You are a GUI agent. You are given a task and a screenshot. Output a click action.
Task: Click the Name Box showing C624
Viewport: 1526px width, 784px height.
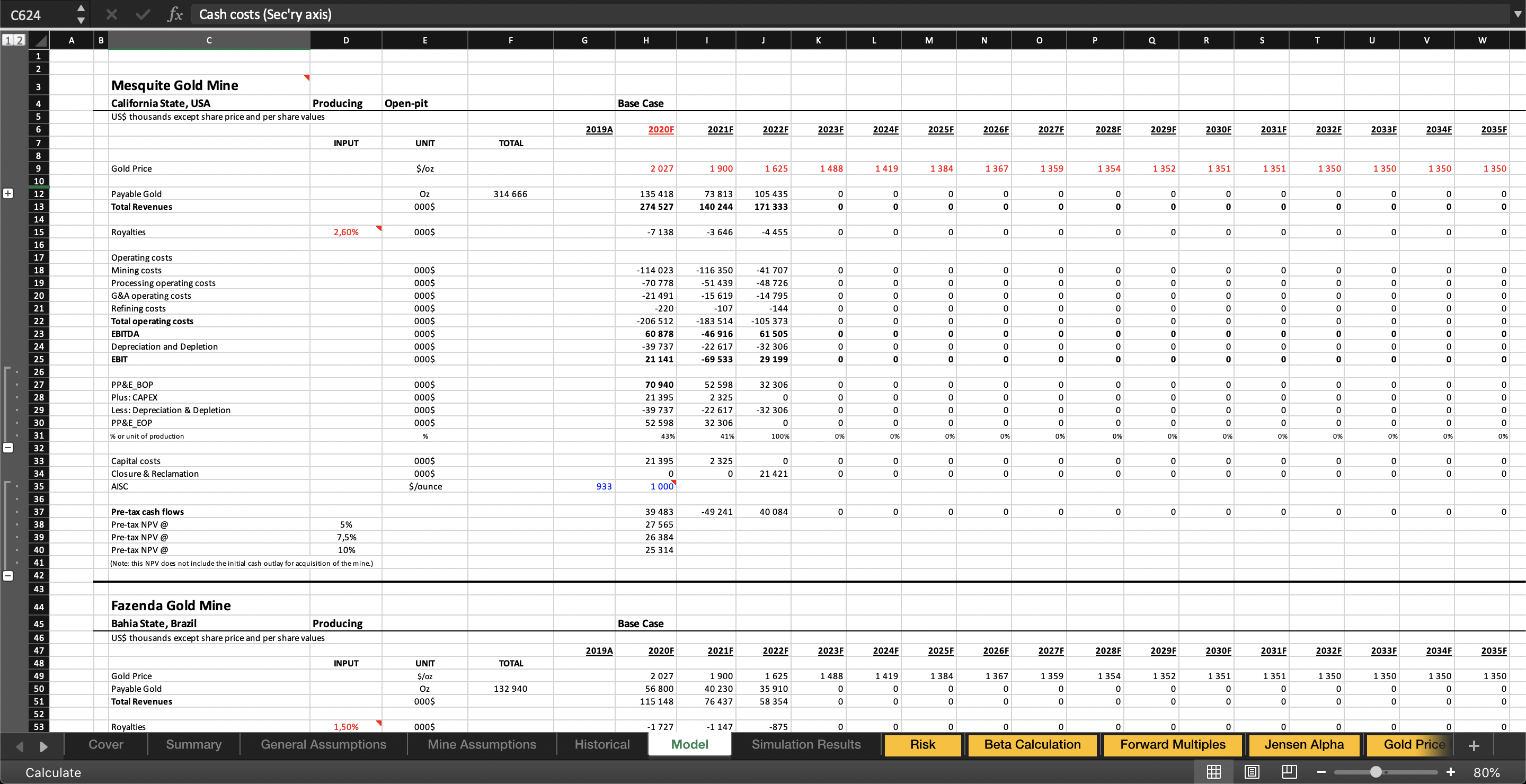(x=38, y=15)
